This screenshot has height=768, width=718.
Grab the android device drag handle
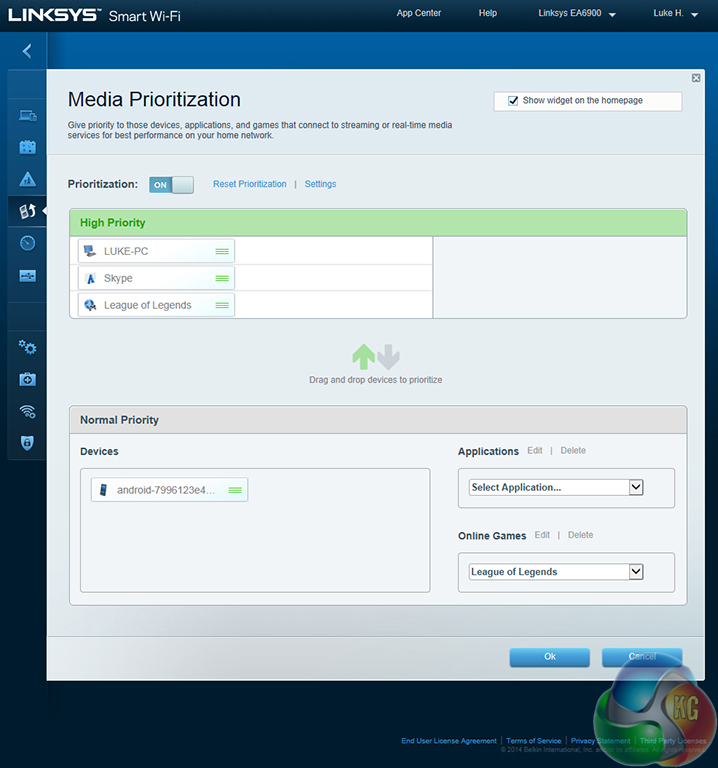click(235, 490)
